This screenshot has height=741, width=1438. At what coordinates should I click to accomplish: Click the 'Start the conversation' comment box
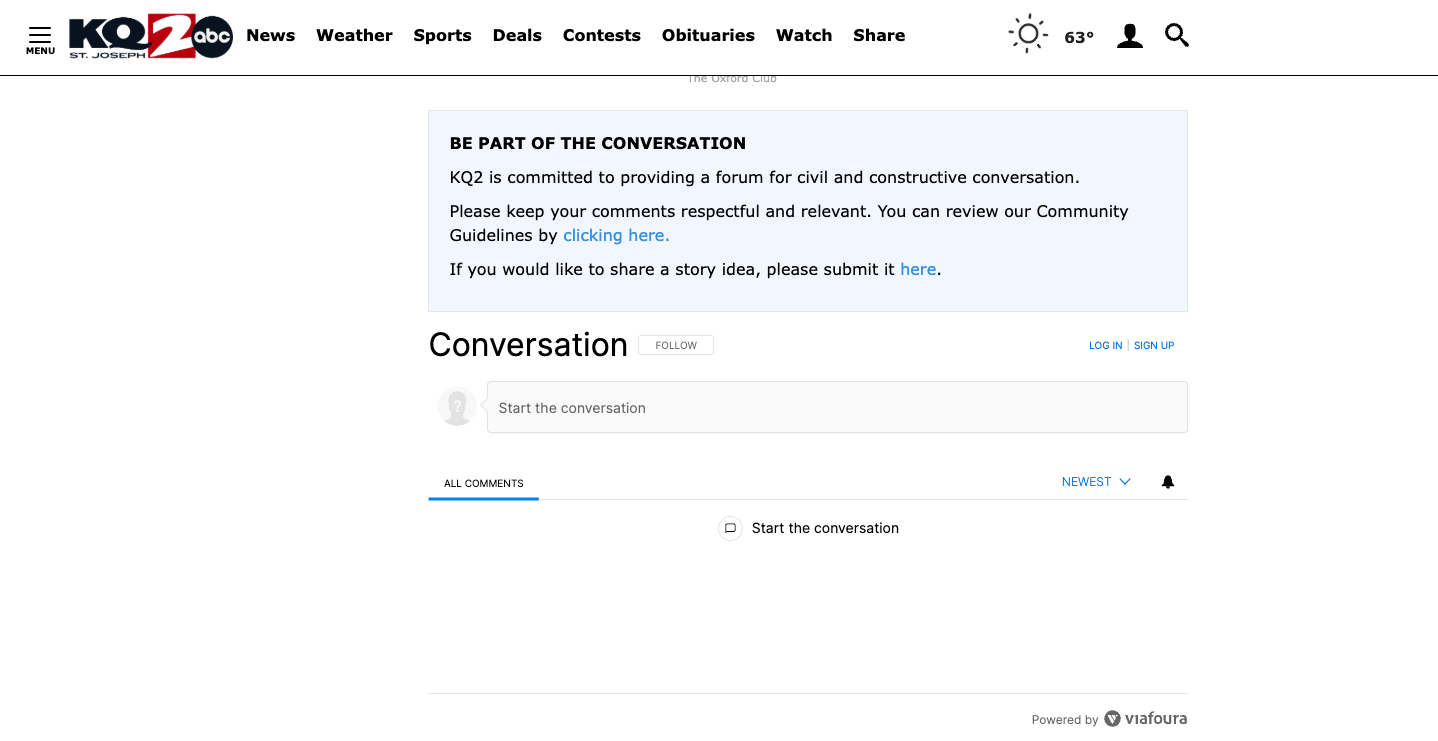click(x=836, y=407)
